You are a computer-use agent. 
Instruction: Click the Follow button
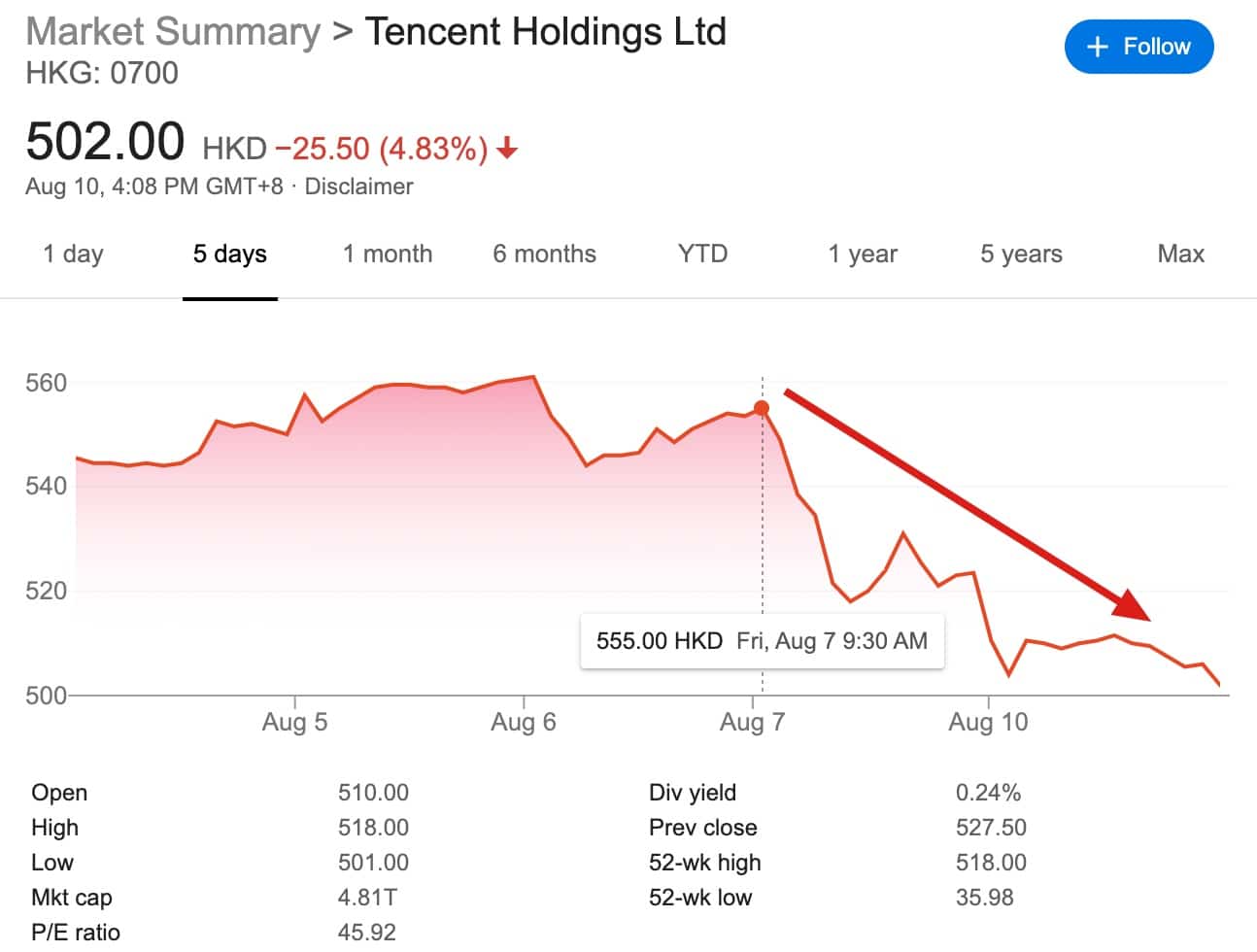(1138, 47)
